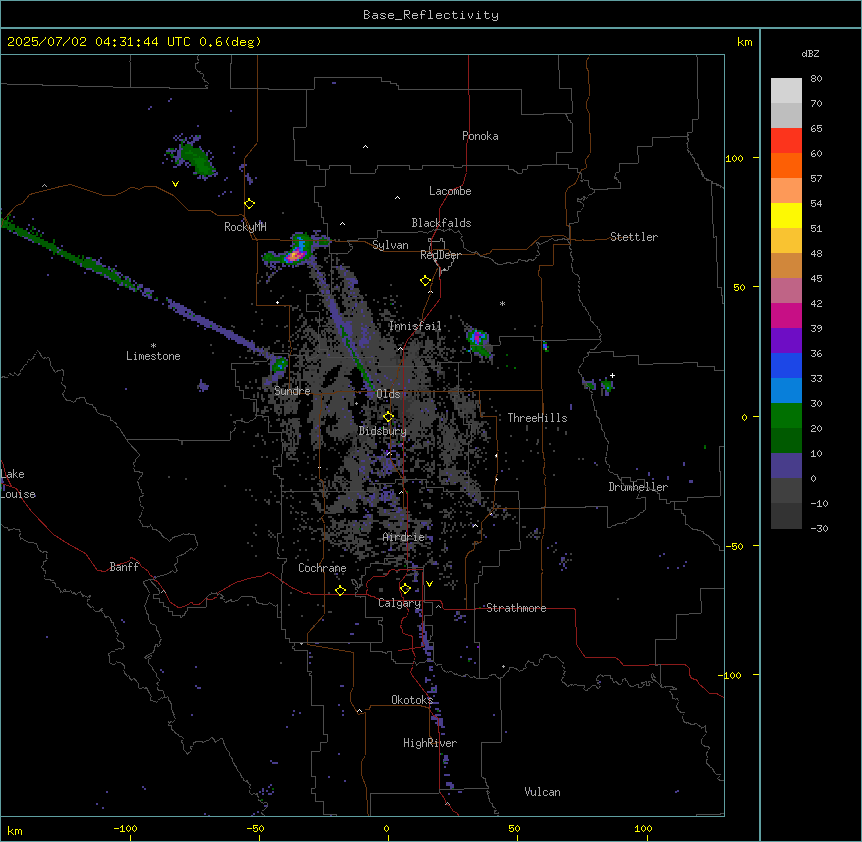Click the Ponoka city label
862x842 pixels.
pos(480,136)
